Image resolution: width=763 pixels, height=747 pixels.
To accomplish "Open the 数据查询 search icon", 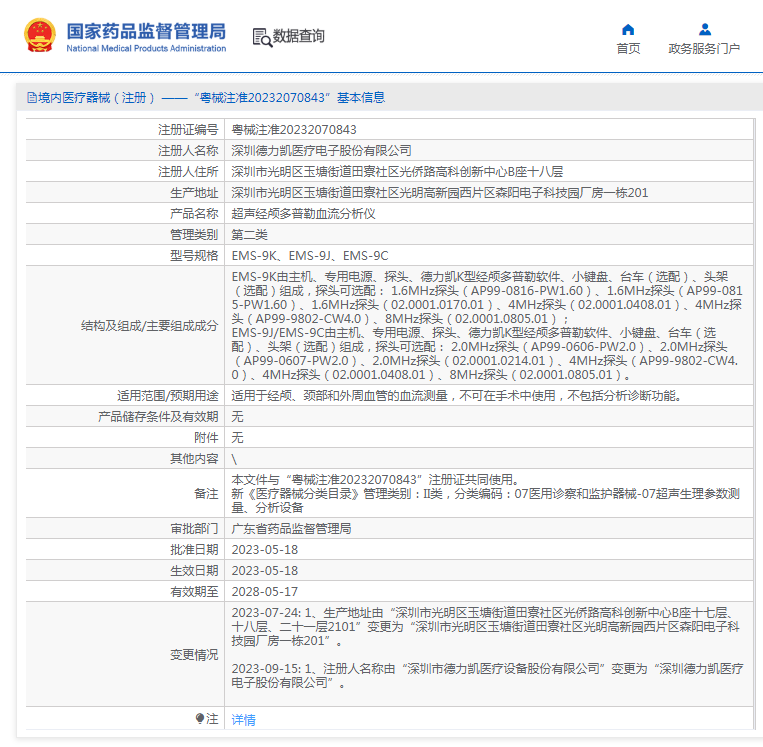I will tap(262, 37).
